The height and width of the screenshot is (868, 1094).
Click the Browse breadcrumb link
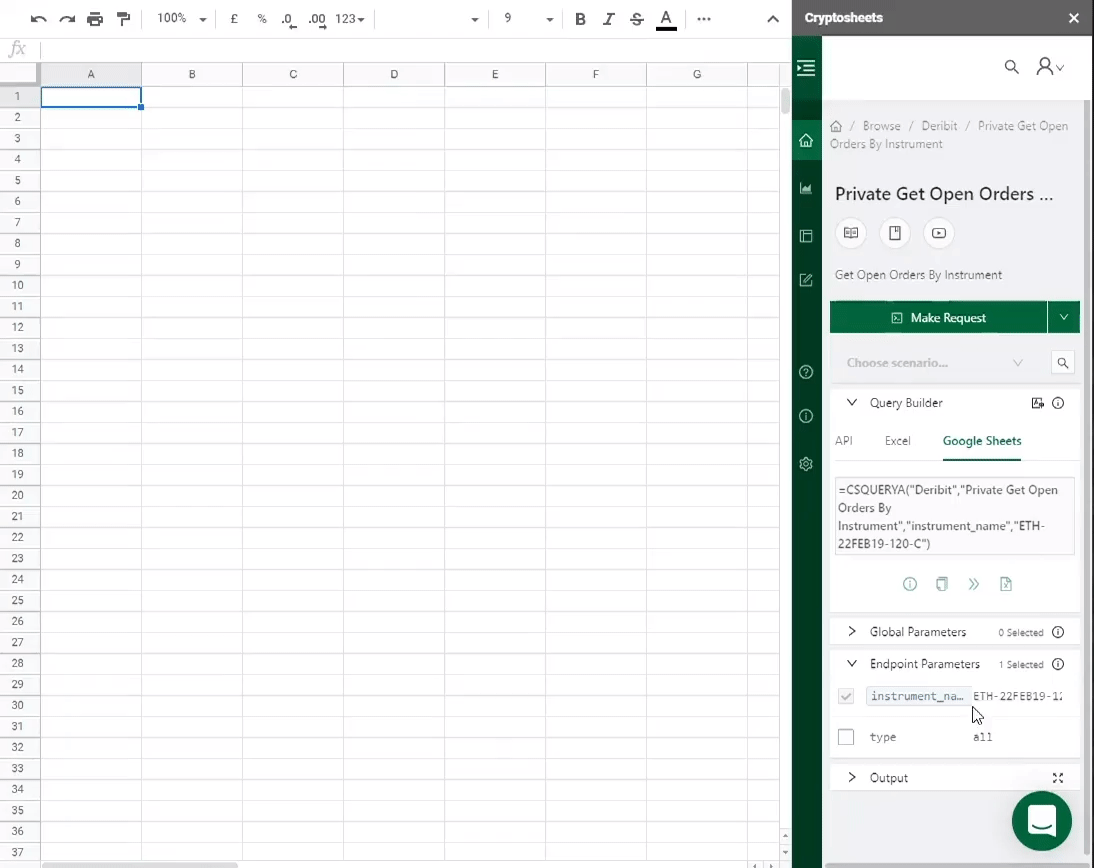(881, 126)
